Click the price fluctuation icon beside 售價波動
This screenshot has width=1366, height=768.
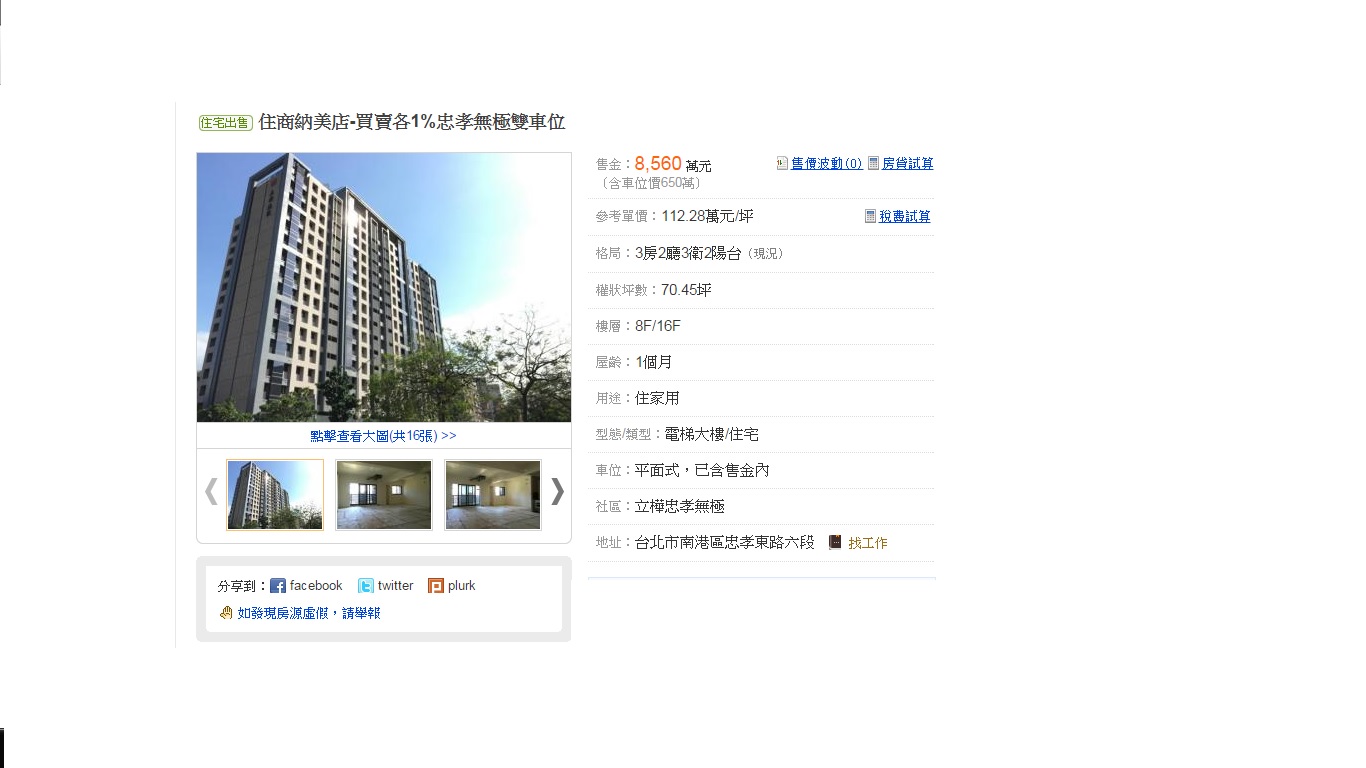(782, 163)
